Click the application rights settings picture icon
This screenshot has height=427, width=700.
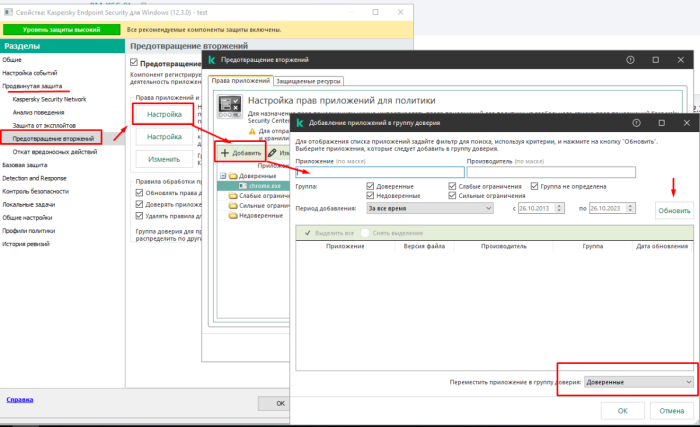tap(230, 106)
